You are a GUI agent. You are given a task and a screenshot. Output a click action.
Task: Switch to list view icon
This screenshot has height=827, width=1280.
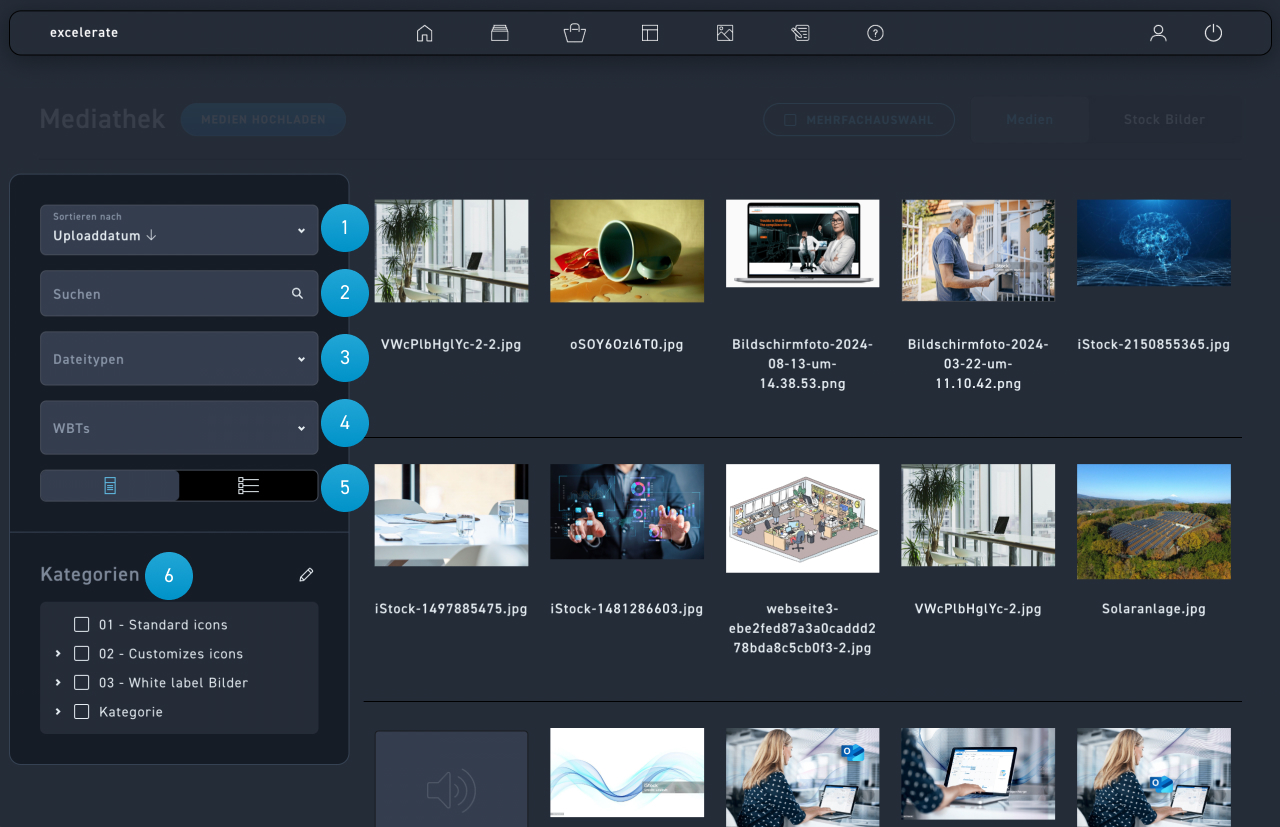point(248,486)
